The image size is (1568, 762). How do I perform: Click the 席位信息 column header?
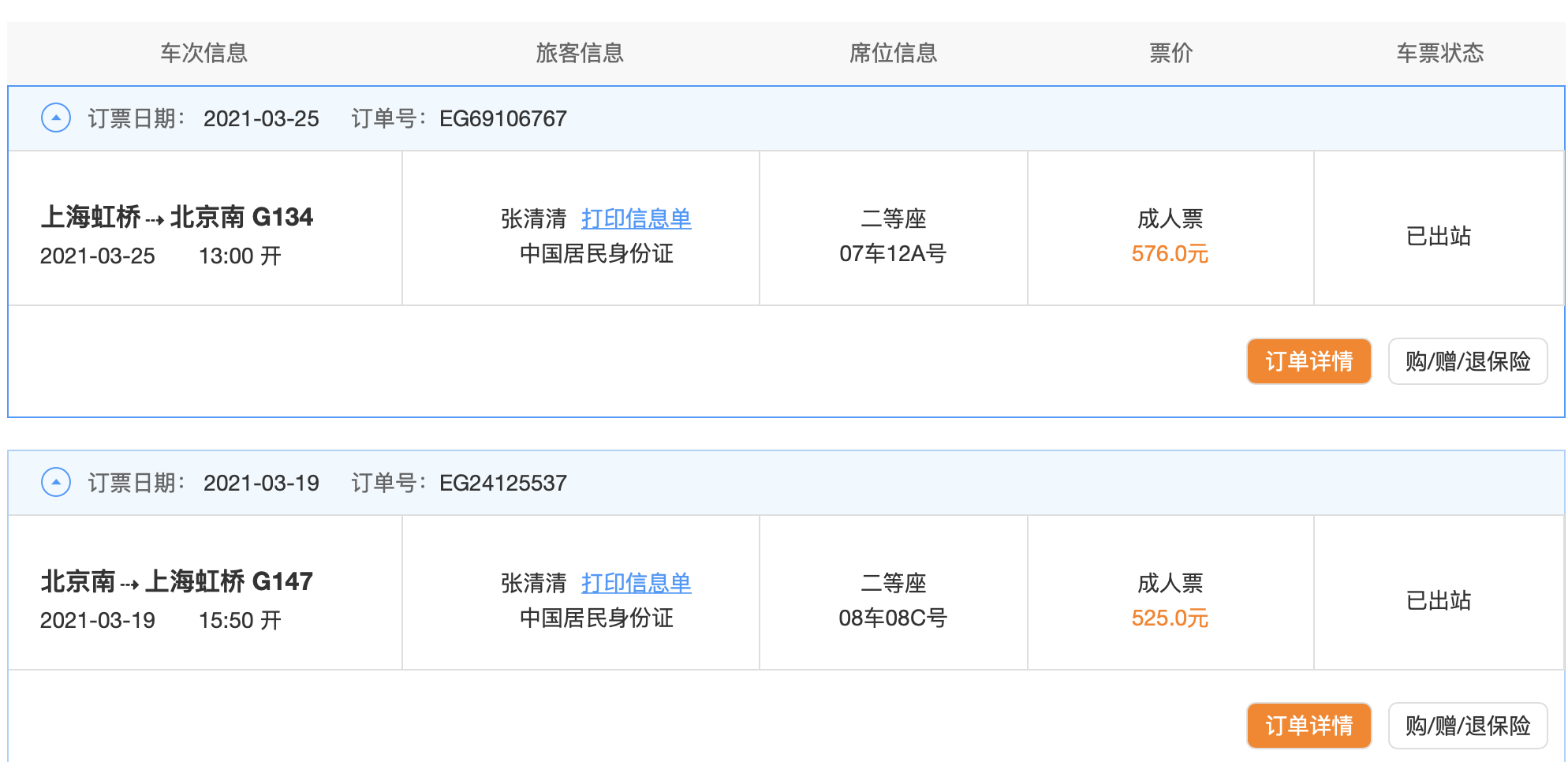coord(893,53)
